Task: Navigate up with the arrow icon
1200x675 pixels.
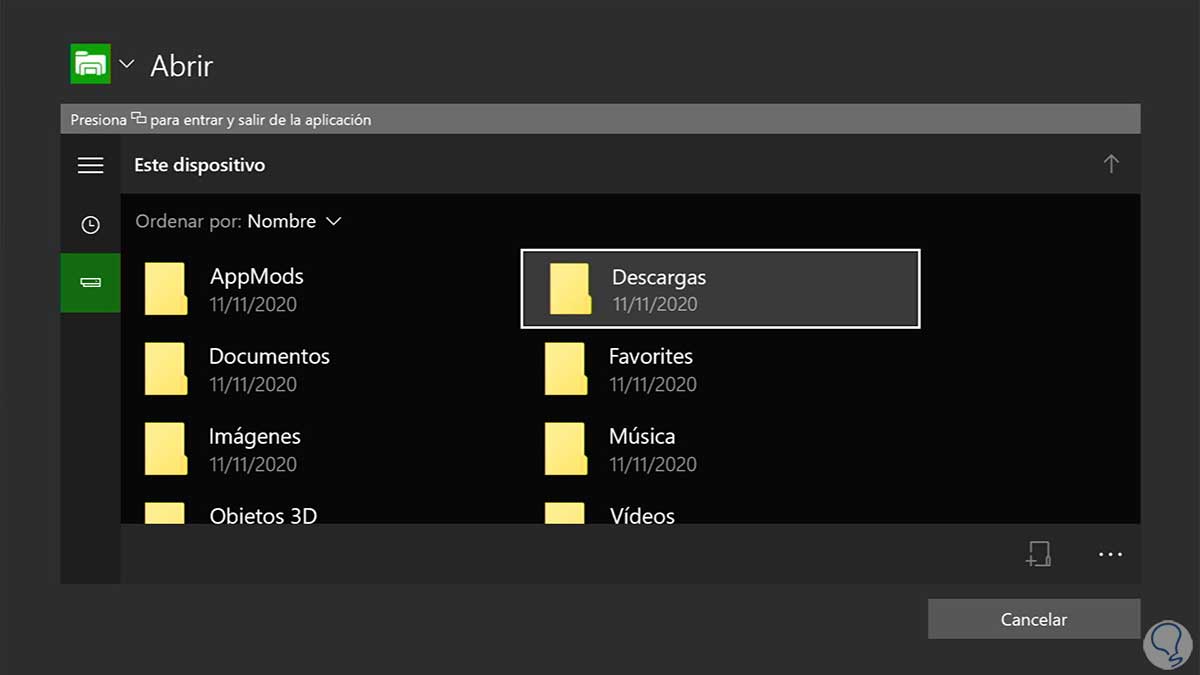Action: (1111, 164)
